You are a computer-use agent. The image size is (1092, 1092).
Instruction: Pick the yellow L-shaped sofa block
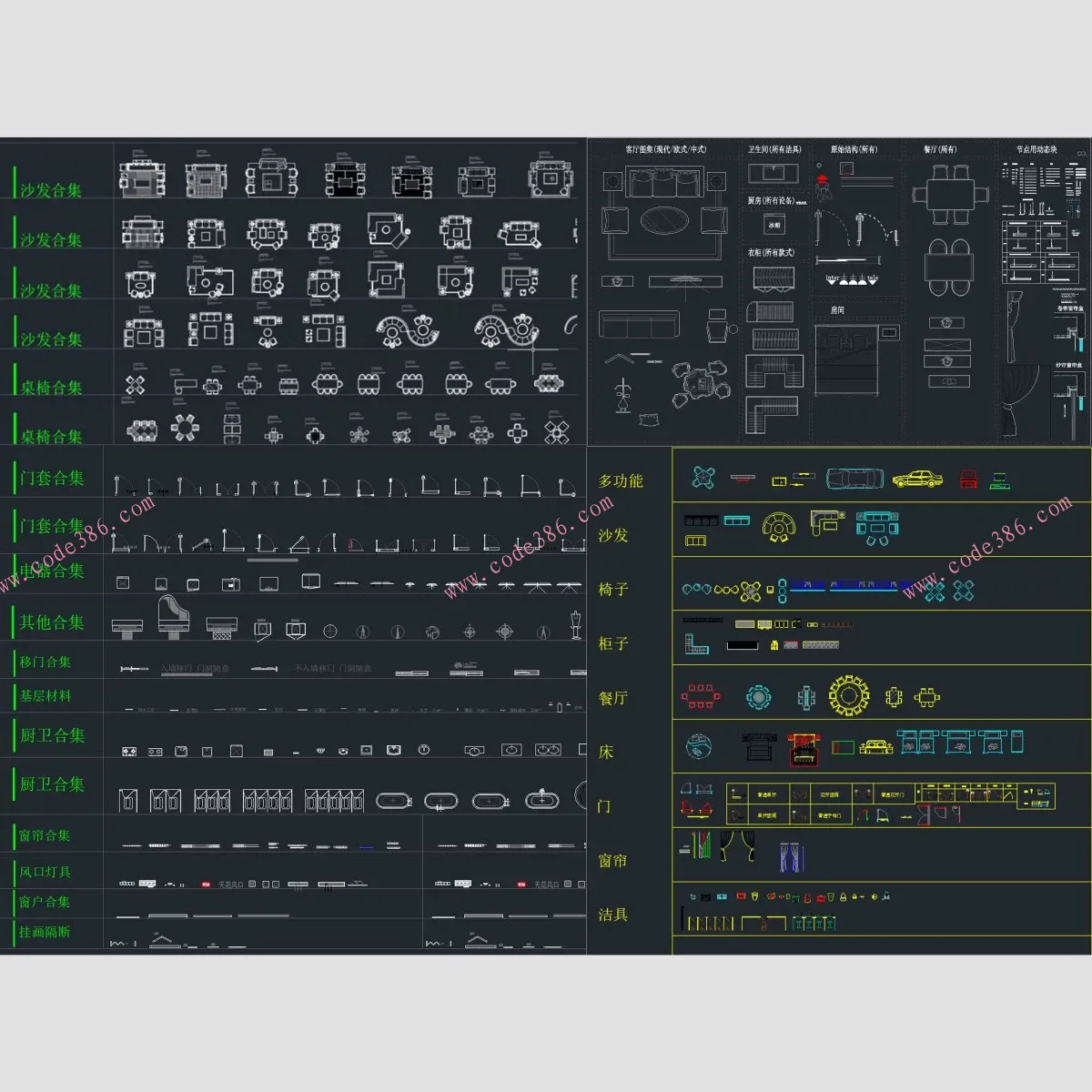point(826,522)
